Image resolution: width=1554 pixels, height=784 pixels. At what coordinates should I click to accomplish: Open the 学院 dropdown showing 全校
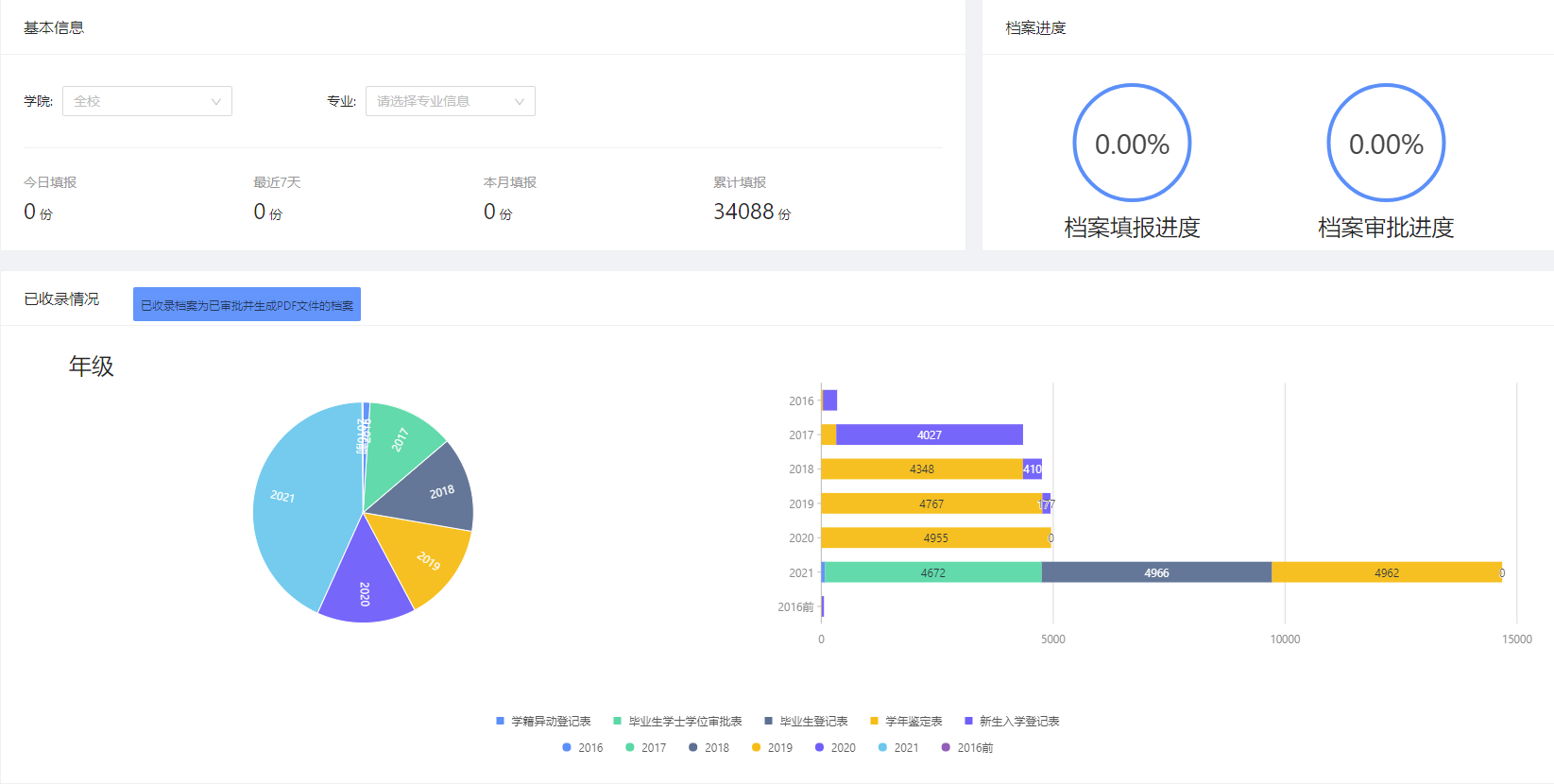point(147,101)
